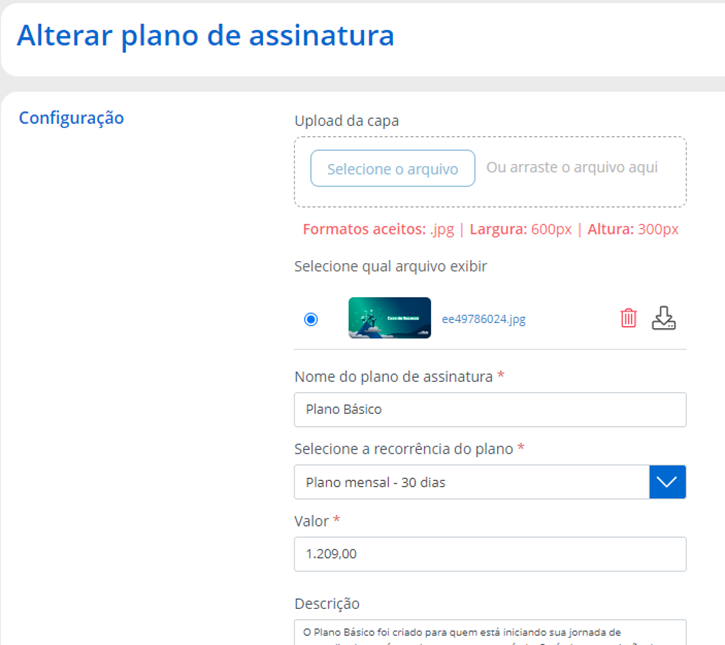Click the cover image thumbnail

(389, 318)
